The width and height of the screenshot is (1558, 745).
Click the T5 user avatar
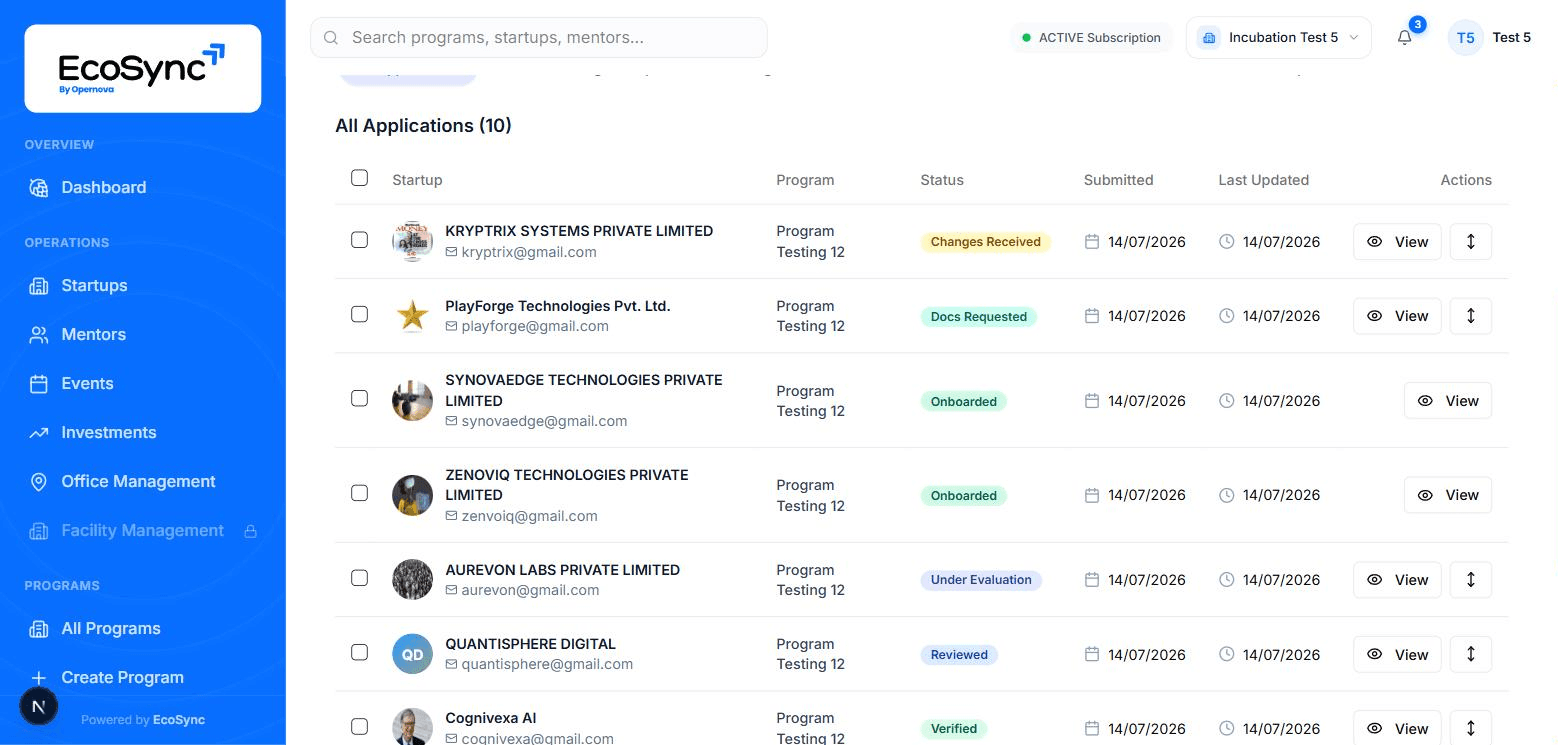1465,38
